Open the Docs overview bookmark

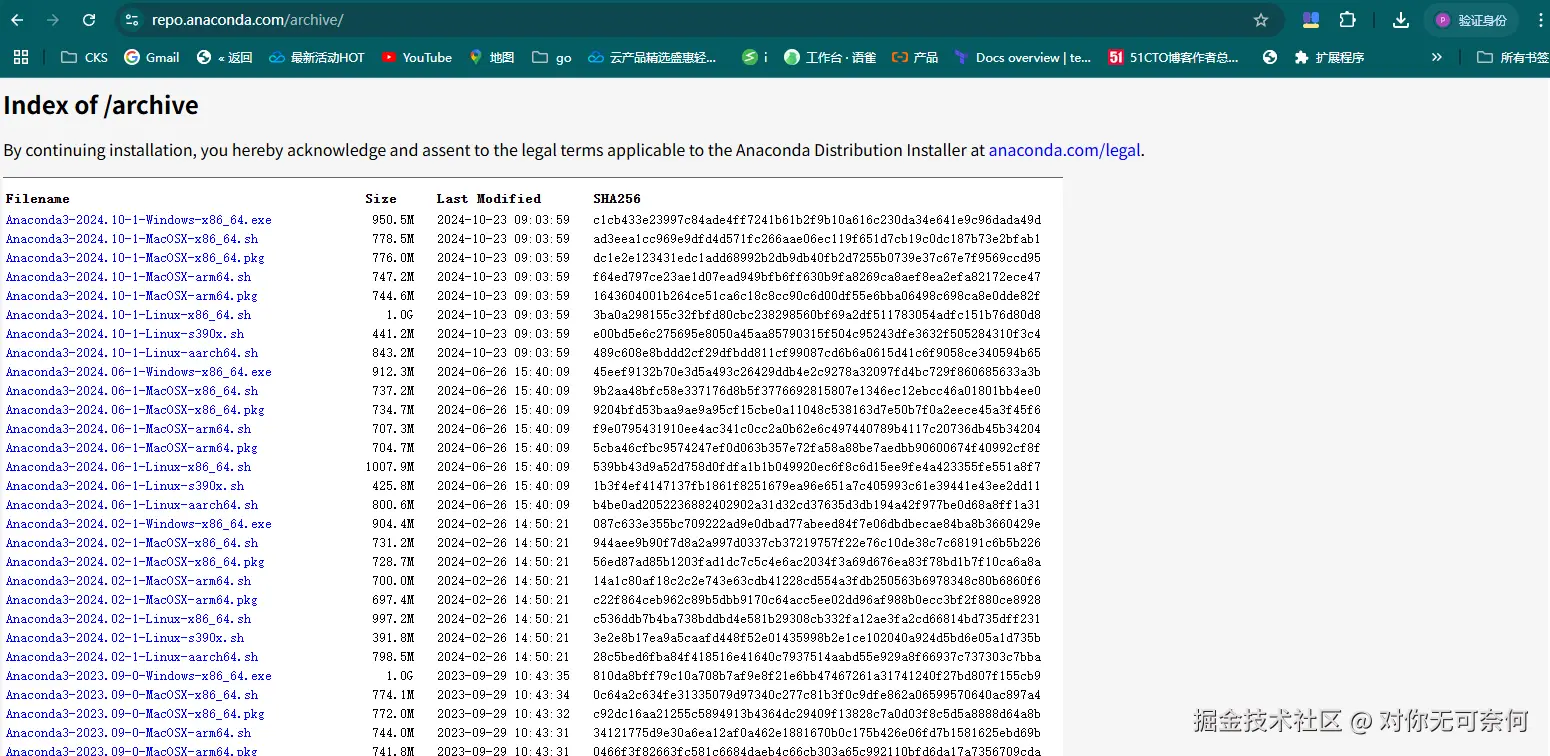point(1023,57)
